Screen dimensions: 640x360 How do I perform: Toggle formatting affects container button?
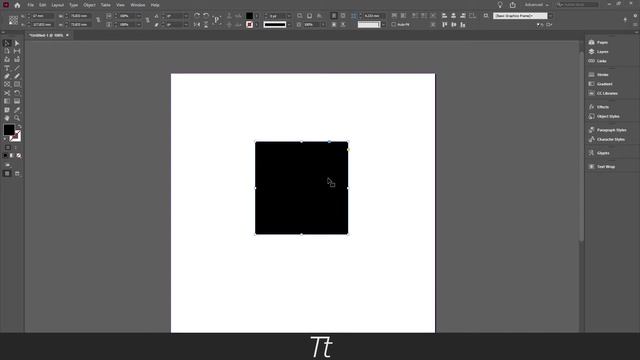pos(8,147)
